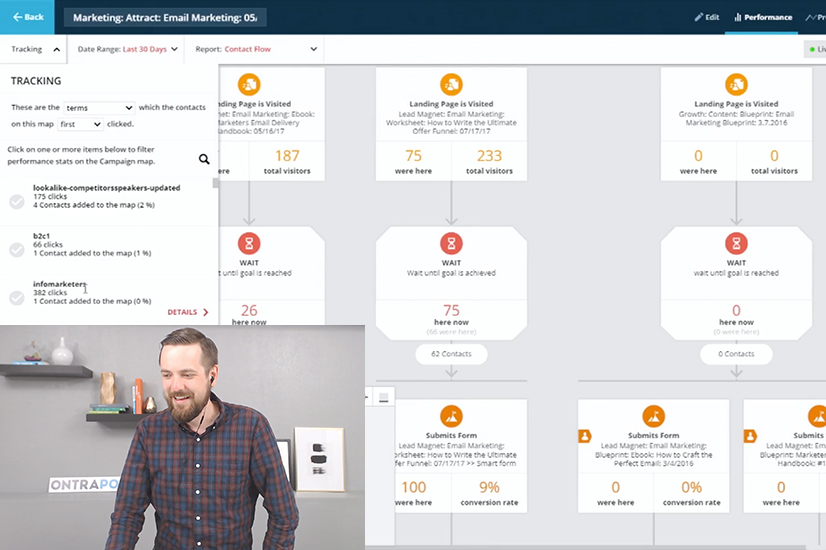Click '66 clicks' under b2c1
This screenshot has height=550, width=826.
tap(48, 244)
